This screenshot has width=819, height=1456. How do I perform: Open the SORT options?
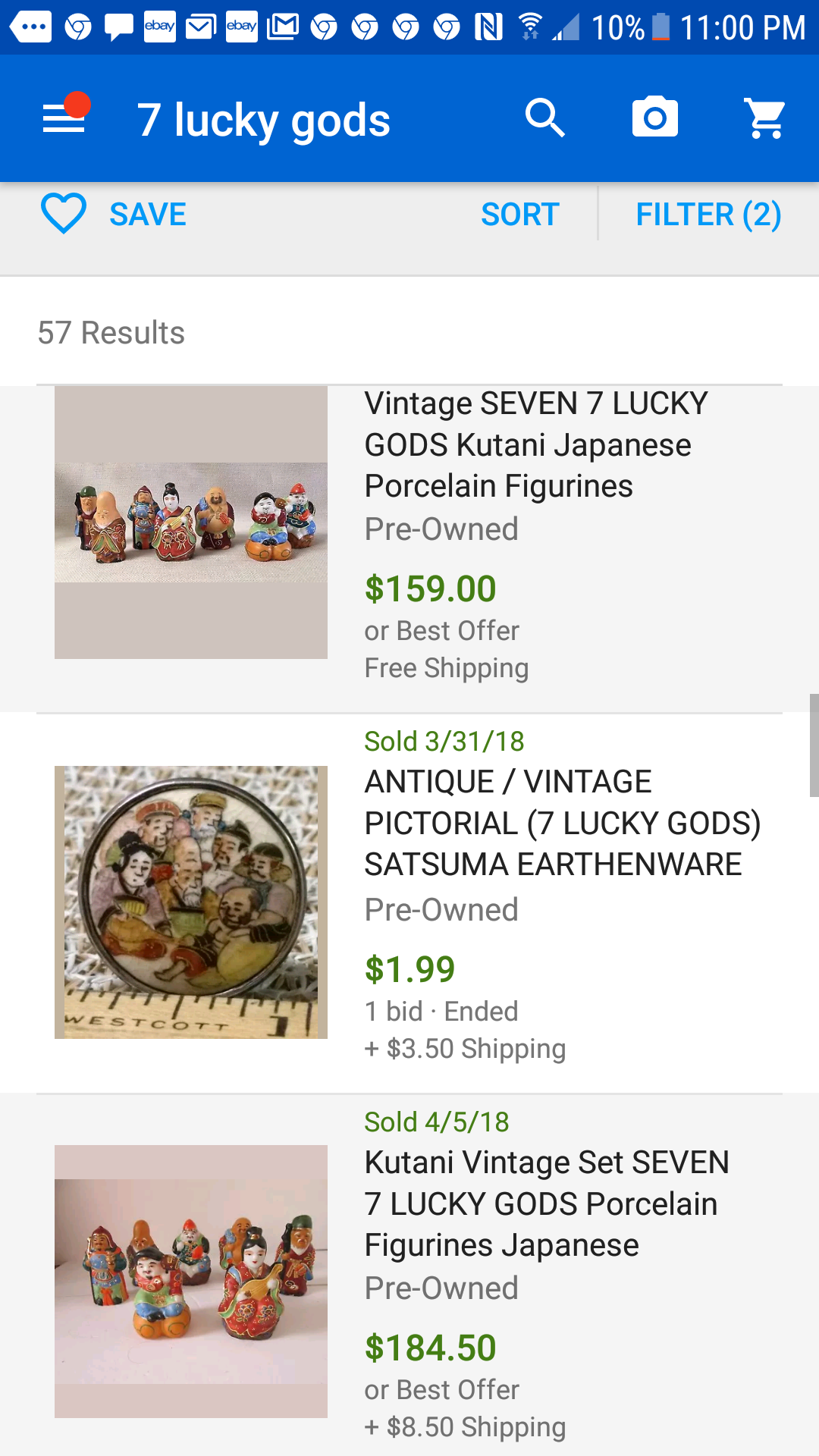coord(520,215)
